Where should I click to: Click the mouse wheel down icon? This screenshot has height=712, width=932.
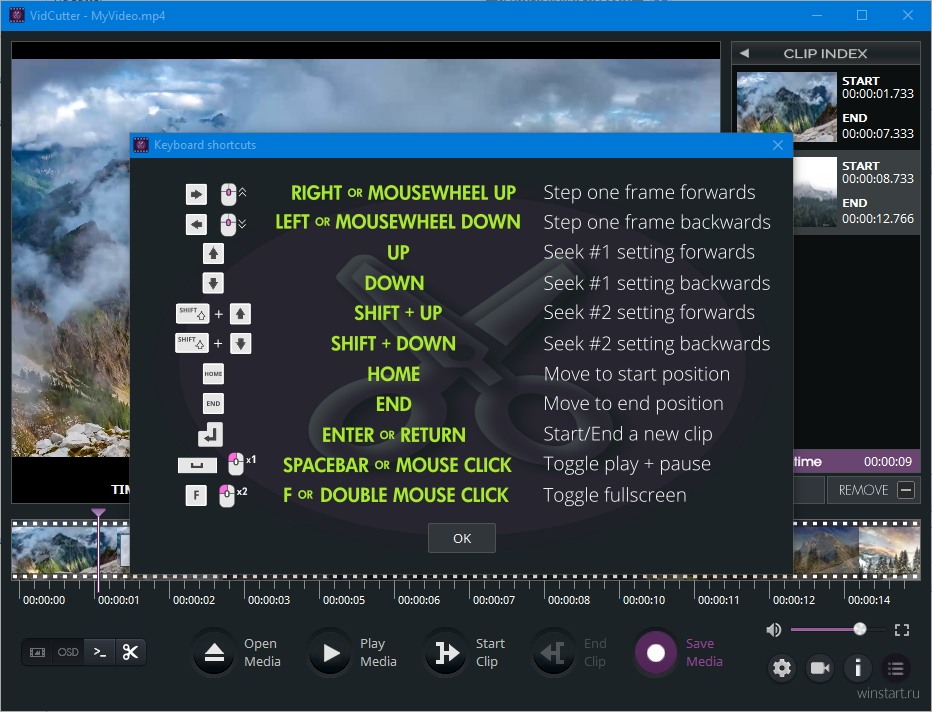[x=233, y=224]
